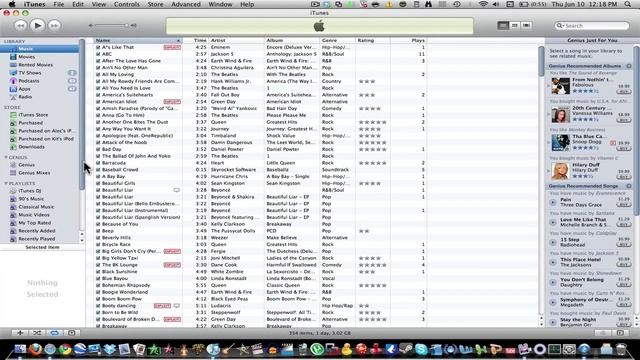Image resolution: width=640 pixels, height=360 pixels.
Task: Open the 90's Music playlist
Action: (31, 199)
